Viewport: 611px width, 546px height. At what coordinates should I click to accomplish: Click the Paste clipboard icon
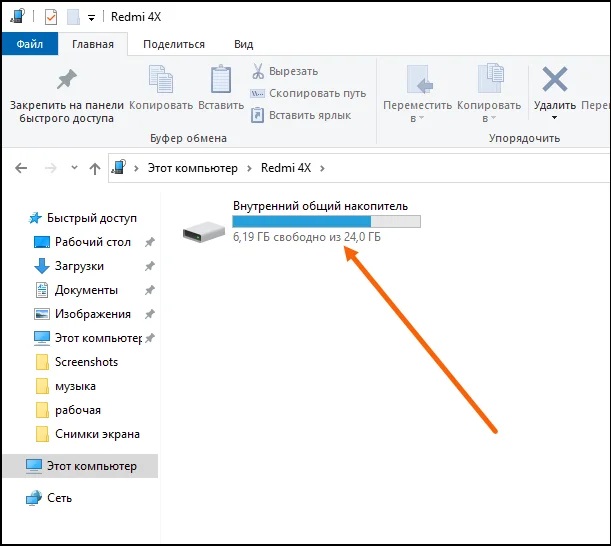[x=221, y=79]
